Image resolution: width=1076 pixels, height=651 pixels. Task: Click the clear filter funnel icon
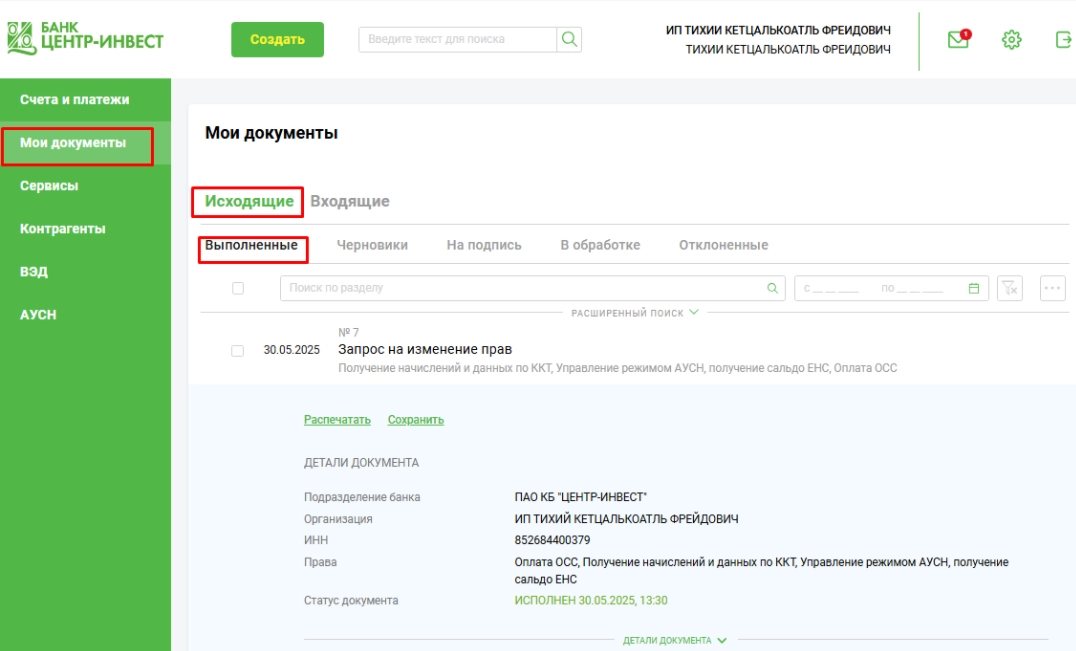point(1010,288)
